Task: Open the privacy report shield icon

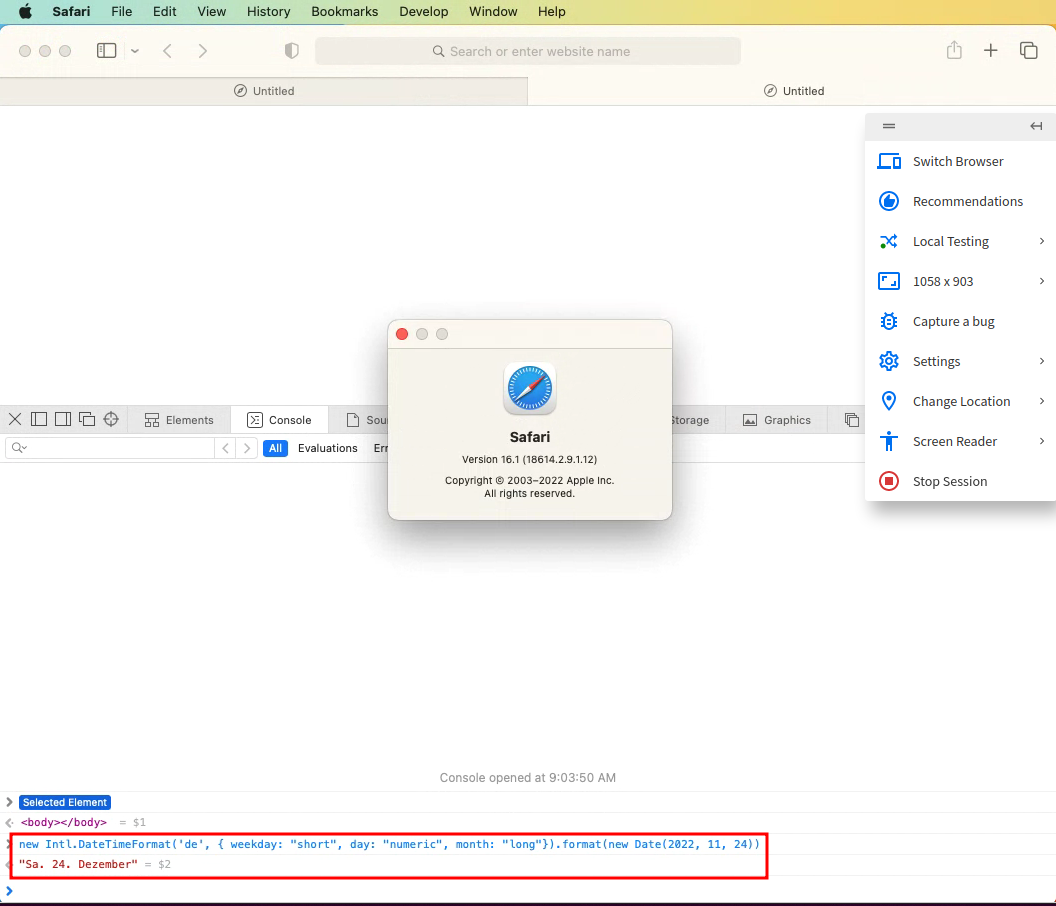Action: tap(291, 51)
